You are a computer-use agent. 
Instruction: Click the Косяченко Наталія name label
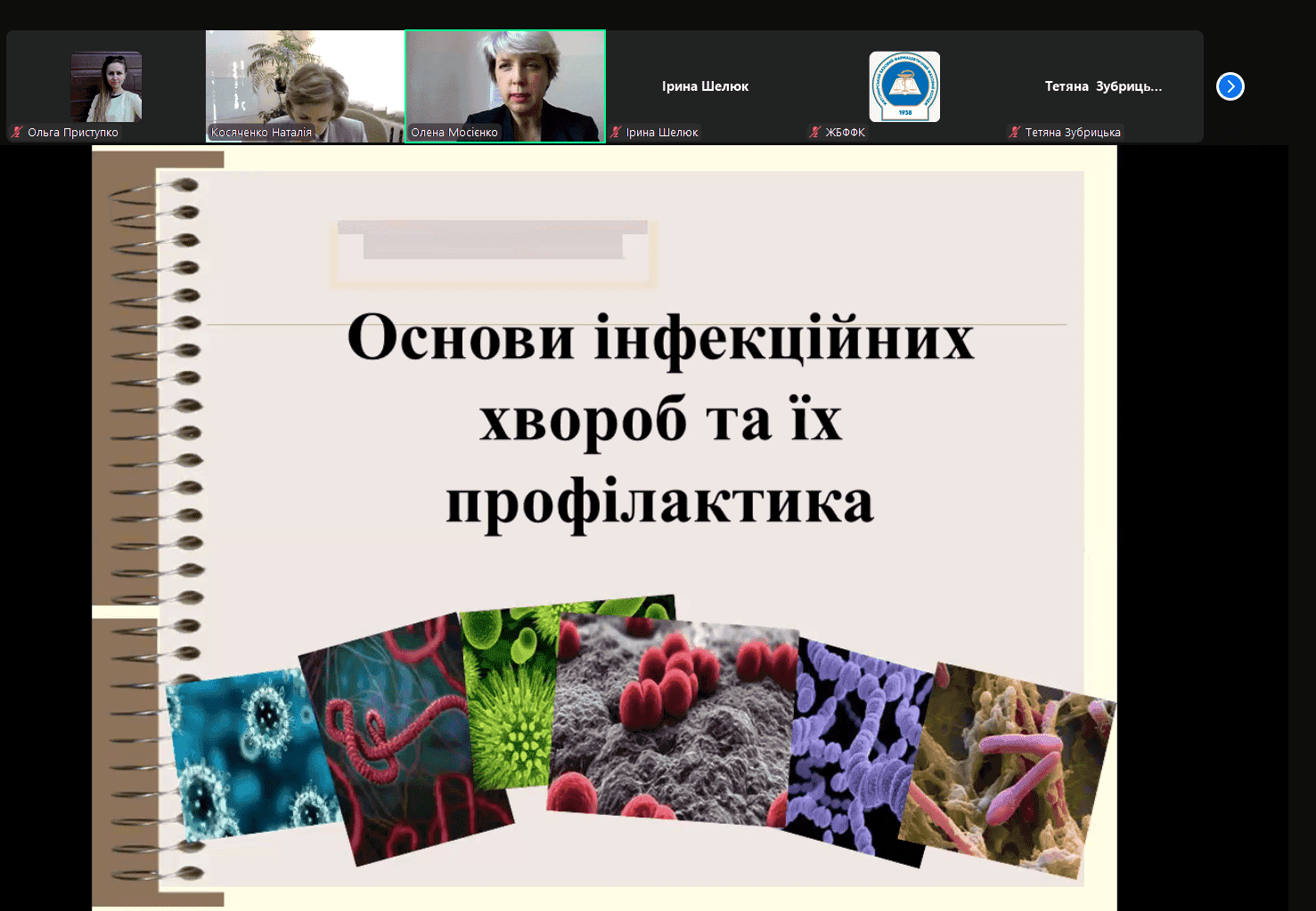point(261,133)
